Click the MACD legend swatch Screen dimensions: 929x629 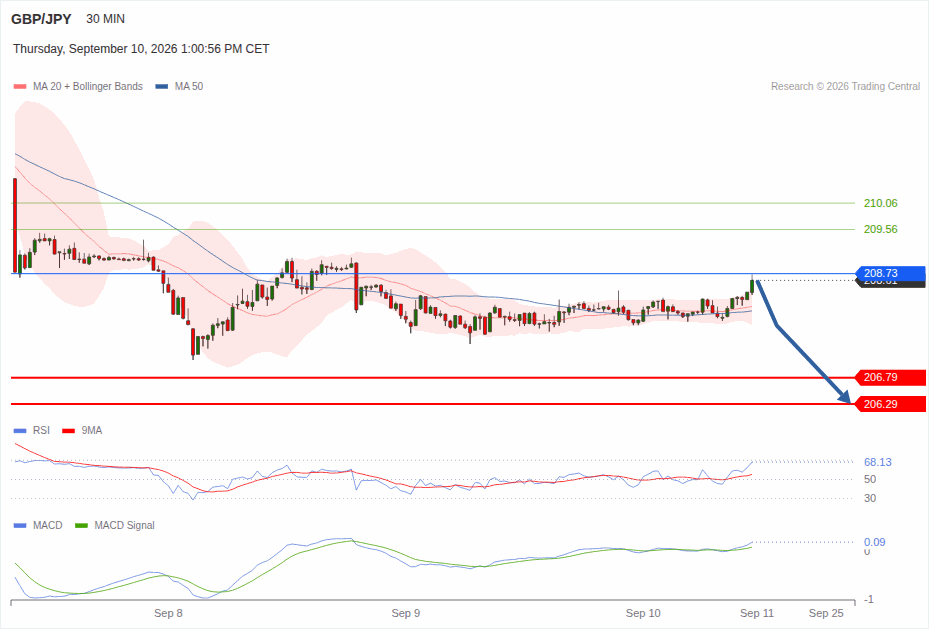point(20,525)
